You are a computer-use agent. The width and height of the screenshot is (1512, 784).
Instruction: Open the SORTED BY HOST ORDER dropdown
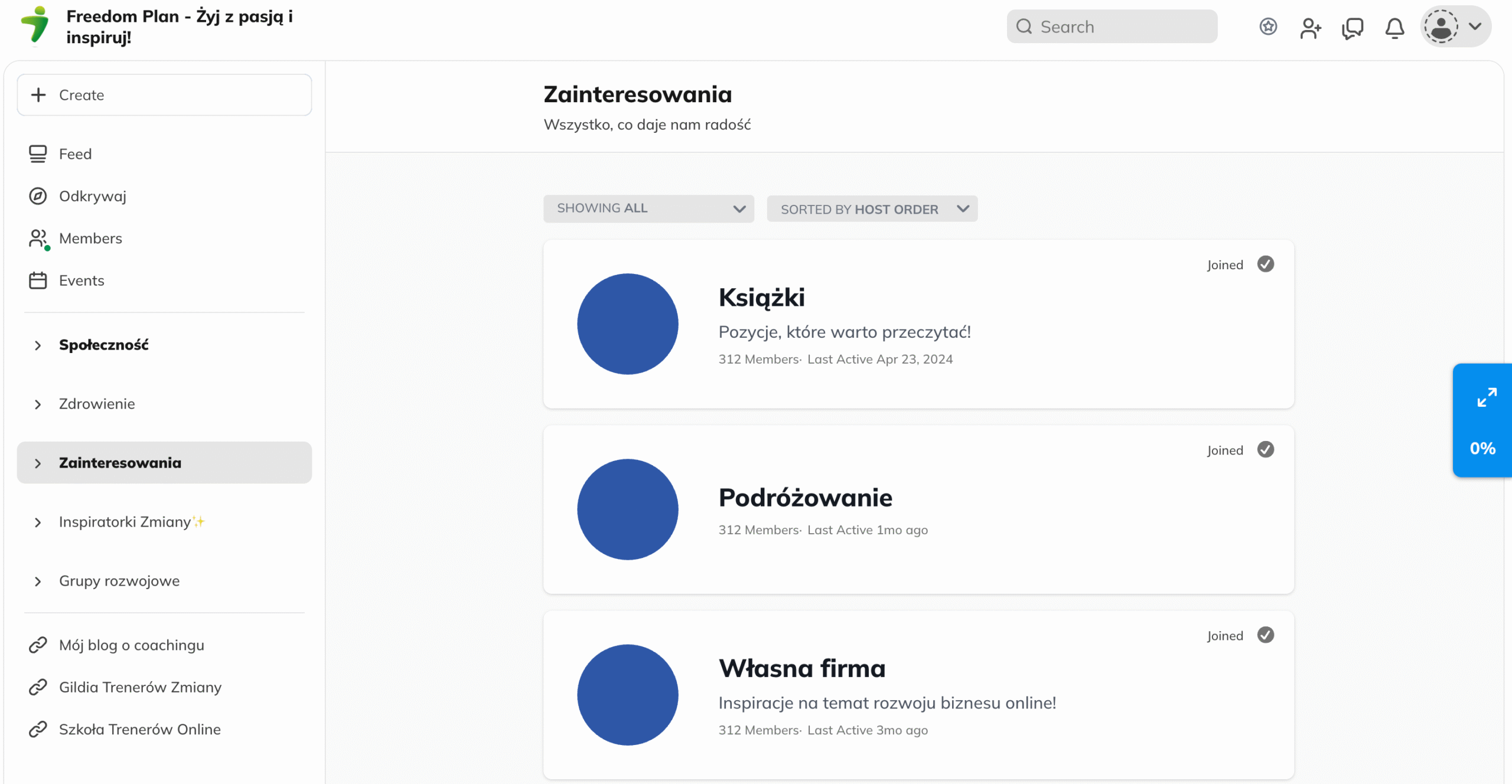click(x=872, y=208)
